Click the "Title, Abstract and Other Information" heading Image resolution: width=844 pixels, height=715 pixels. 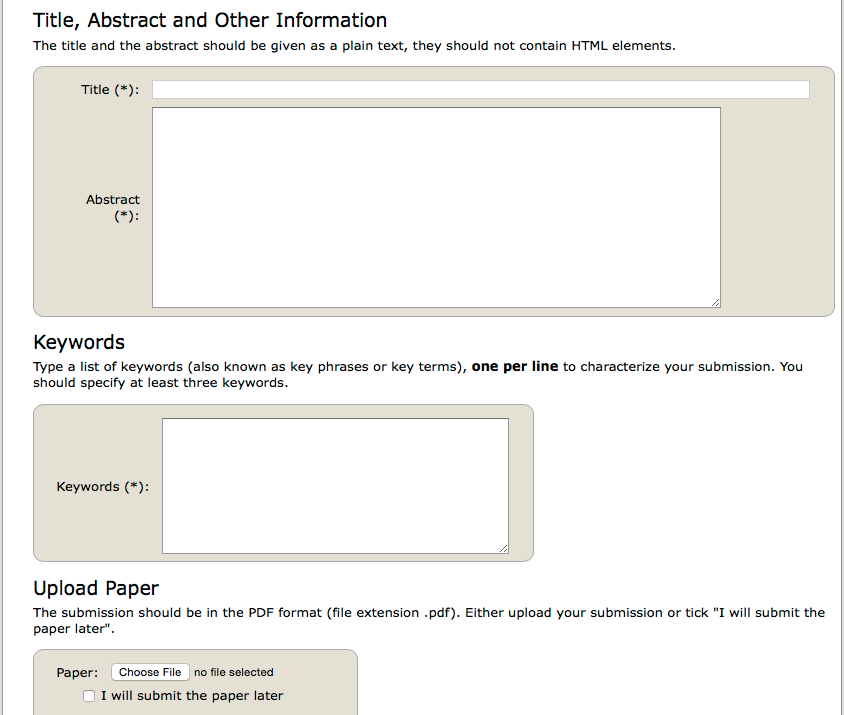[x=210, y=20]
